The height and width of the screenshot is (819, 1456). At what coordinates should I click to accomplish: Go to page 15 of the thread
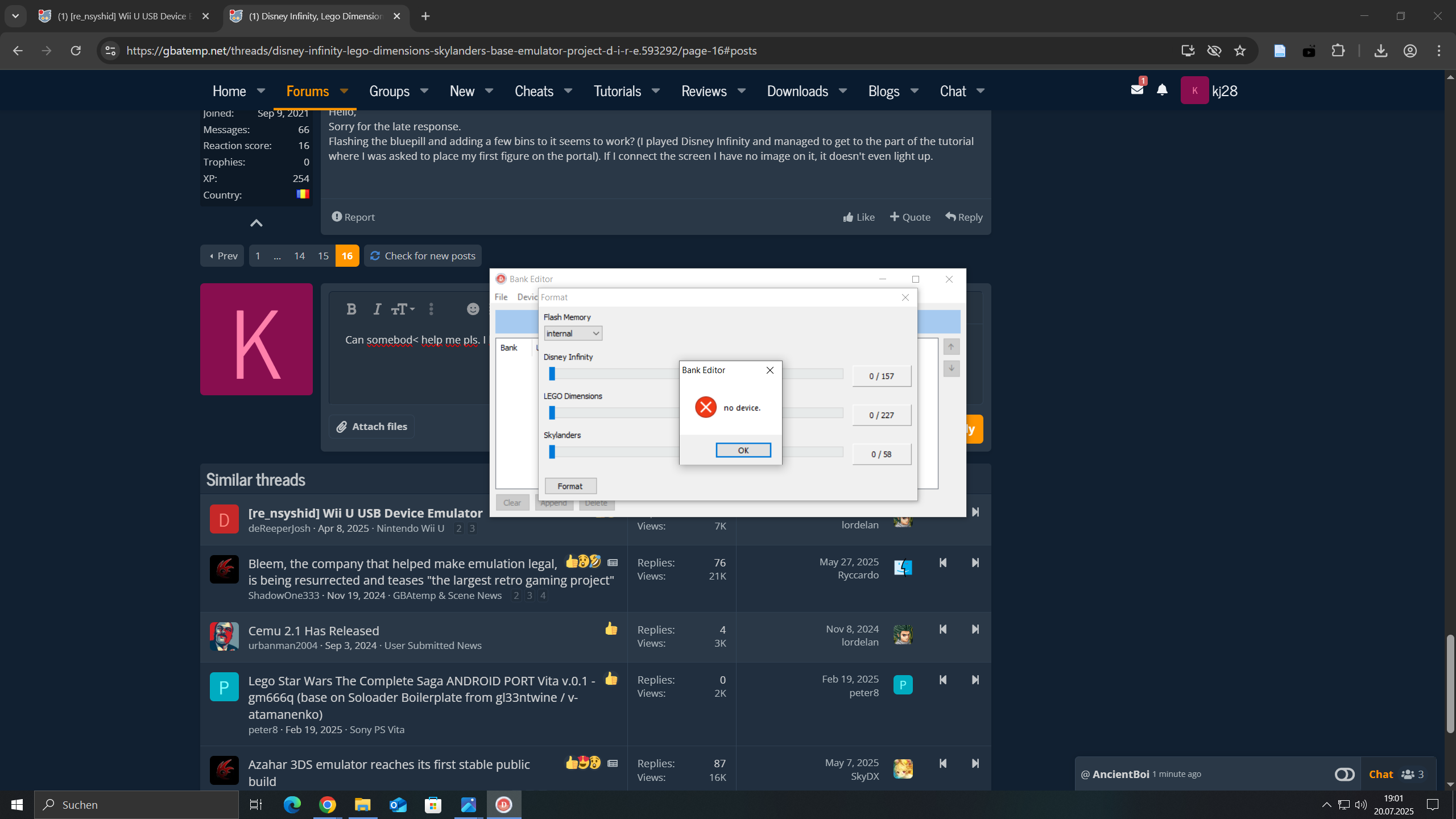pos(323,256)
